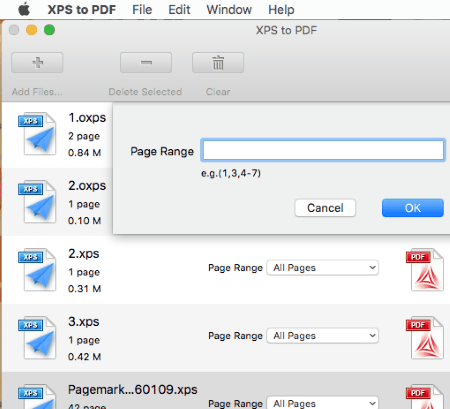The height and width of the screenshot is (409, 450).
Task: Open Page Range dropdown for Pagemark file
Action: [322, 403]
